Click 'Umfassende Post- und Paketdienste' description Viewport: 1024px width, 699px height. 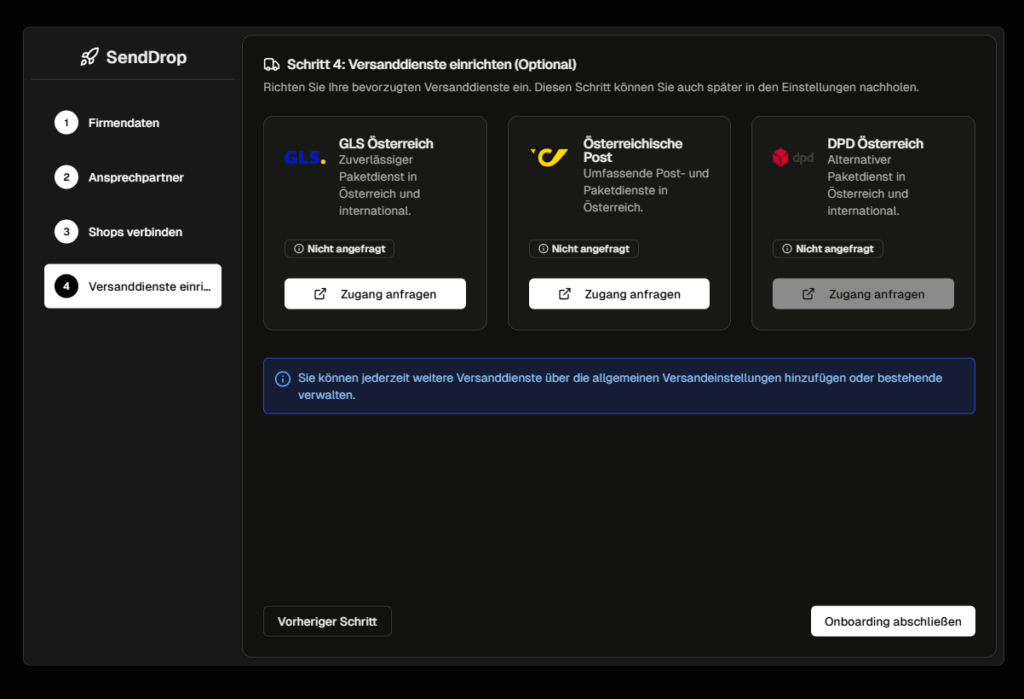(x=646, y=190)
